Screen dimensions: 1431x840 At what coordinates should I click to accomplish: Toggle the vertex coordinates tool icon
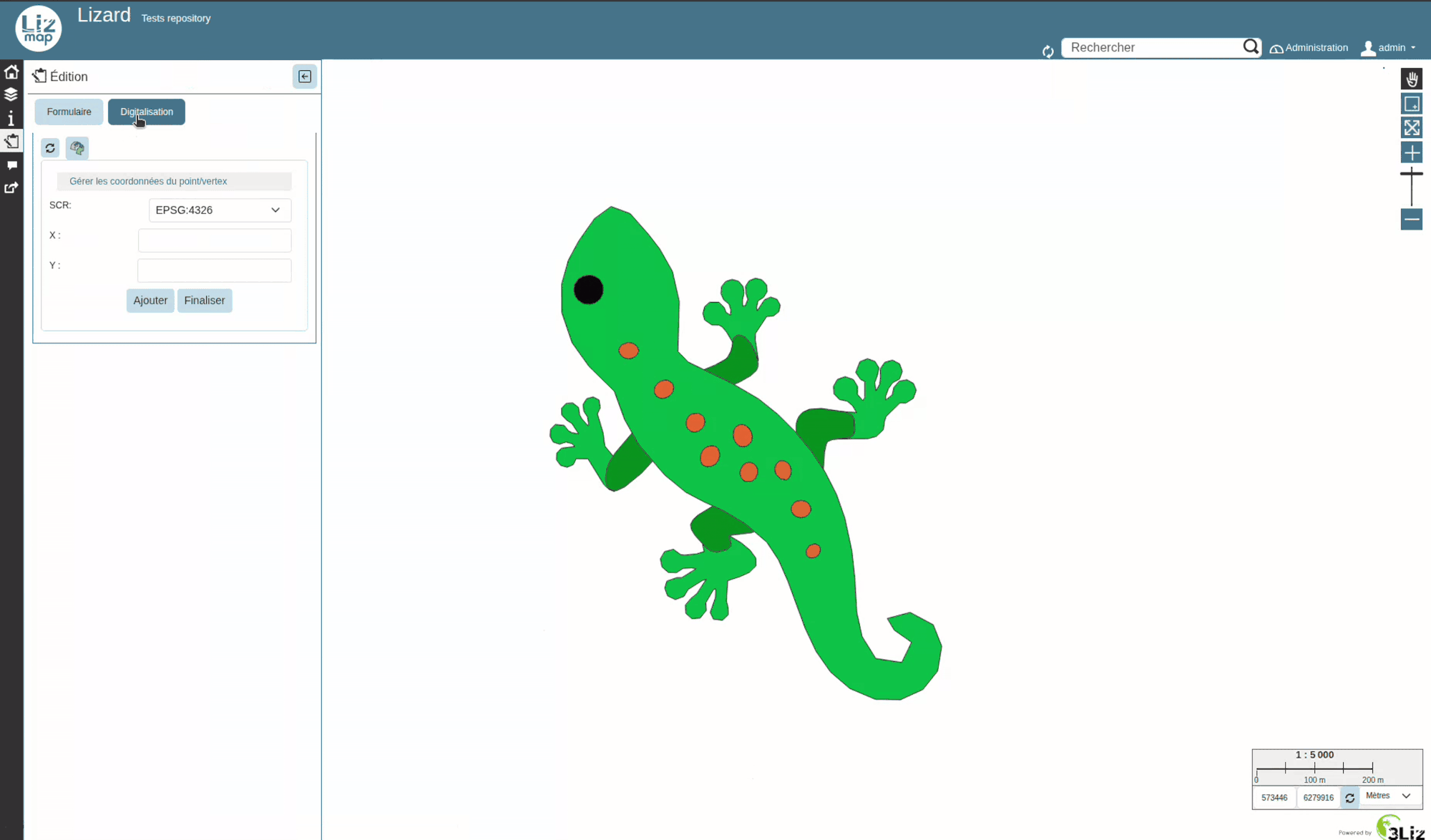[77, 148]
